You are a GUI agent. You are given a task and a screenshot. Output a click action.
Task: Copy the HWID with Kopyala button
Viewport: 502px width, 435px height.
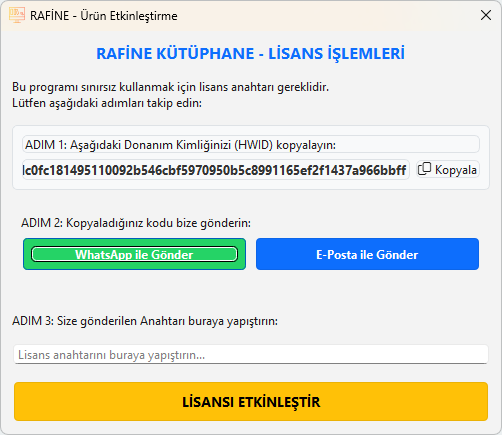[x=448, y=169]
